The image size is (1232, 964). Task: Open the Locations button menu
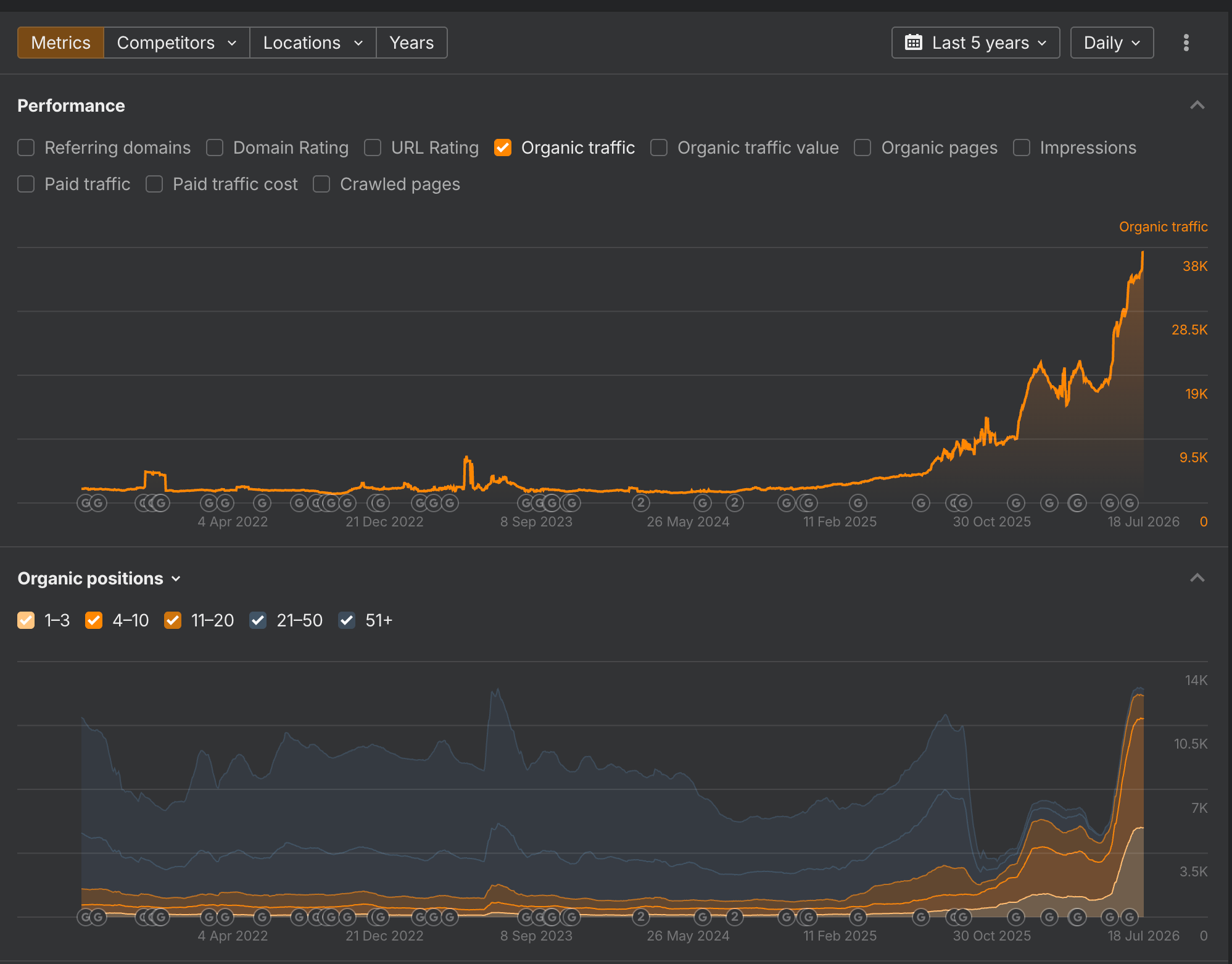point(313,43)
